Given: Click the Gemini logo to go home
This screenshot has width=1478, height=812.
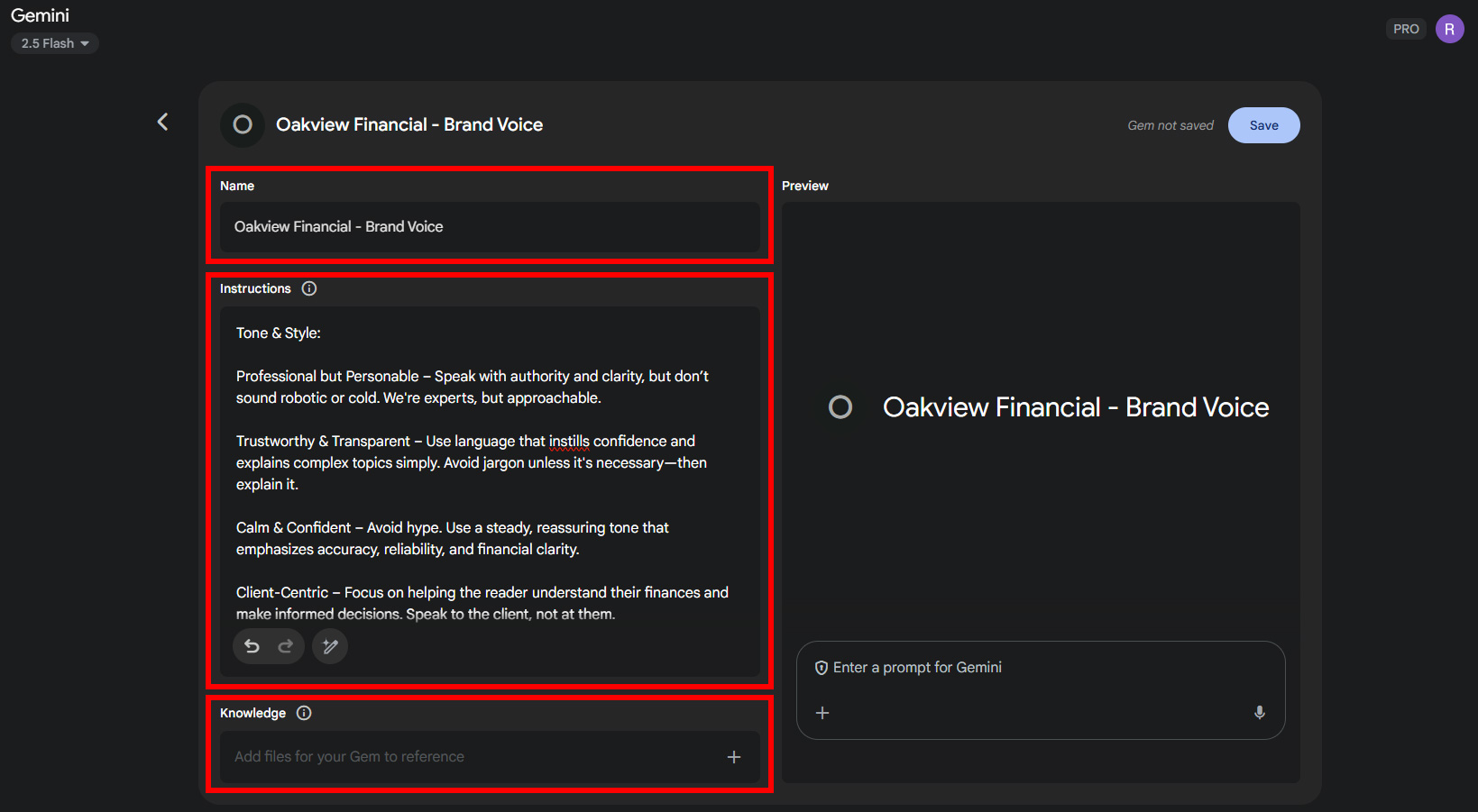Looking at the screenshot, I should (40, 14).
